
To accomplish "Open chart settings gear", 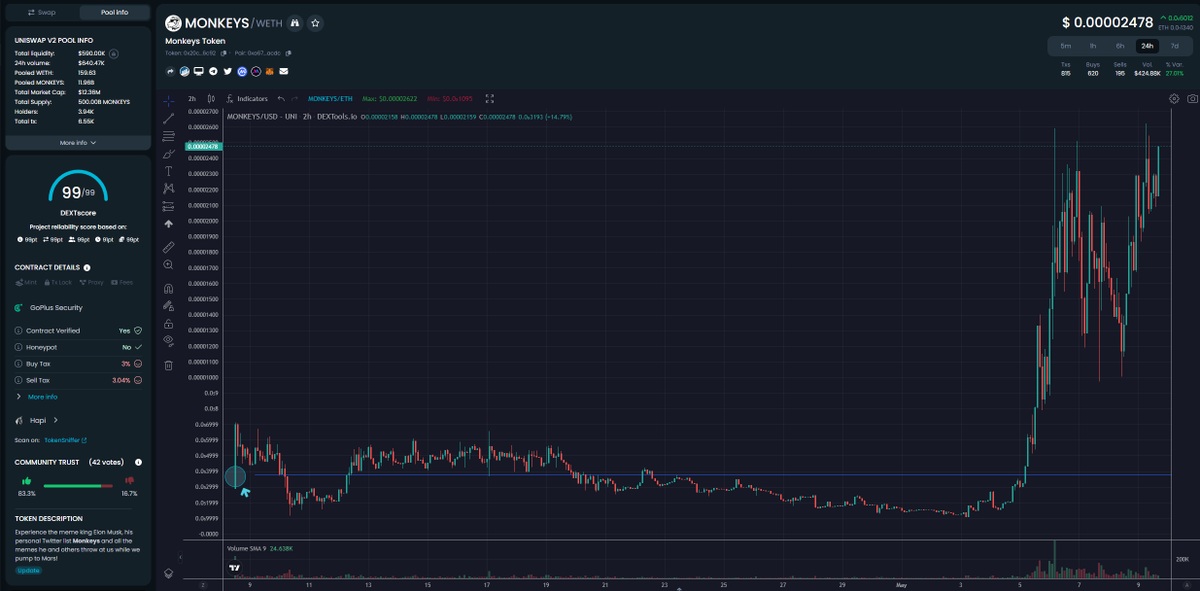I will coord(1174,99).
